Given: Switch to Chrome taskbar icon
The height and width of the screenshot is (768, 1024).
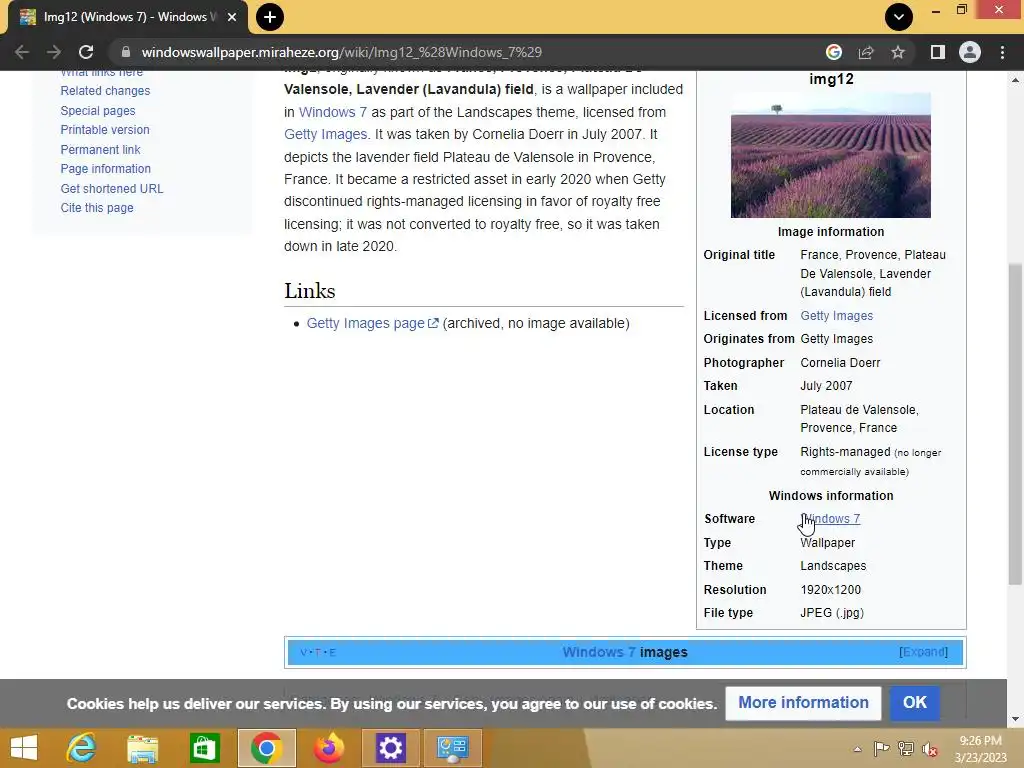Looking at the screenshot, I should (266, 748).
